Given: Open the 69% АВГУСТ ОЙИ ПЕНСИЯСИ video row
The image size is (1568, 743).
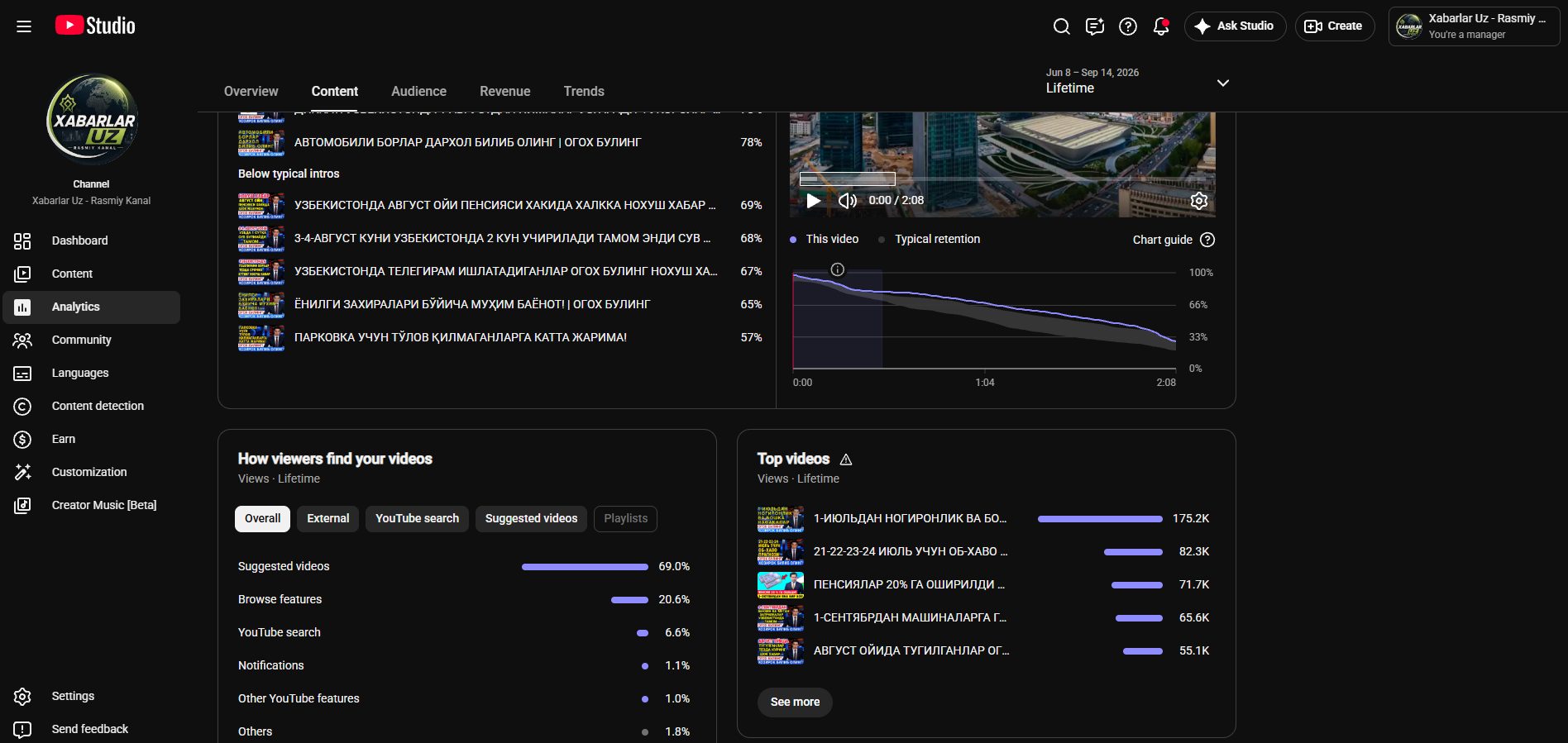Looking at the screenshot, I should [500, 205].
